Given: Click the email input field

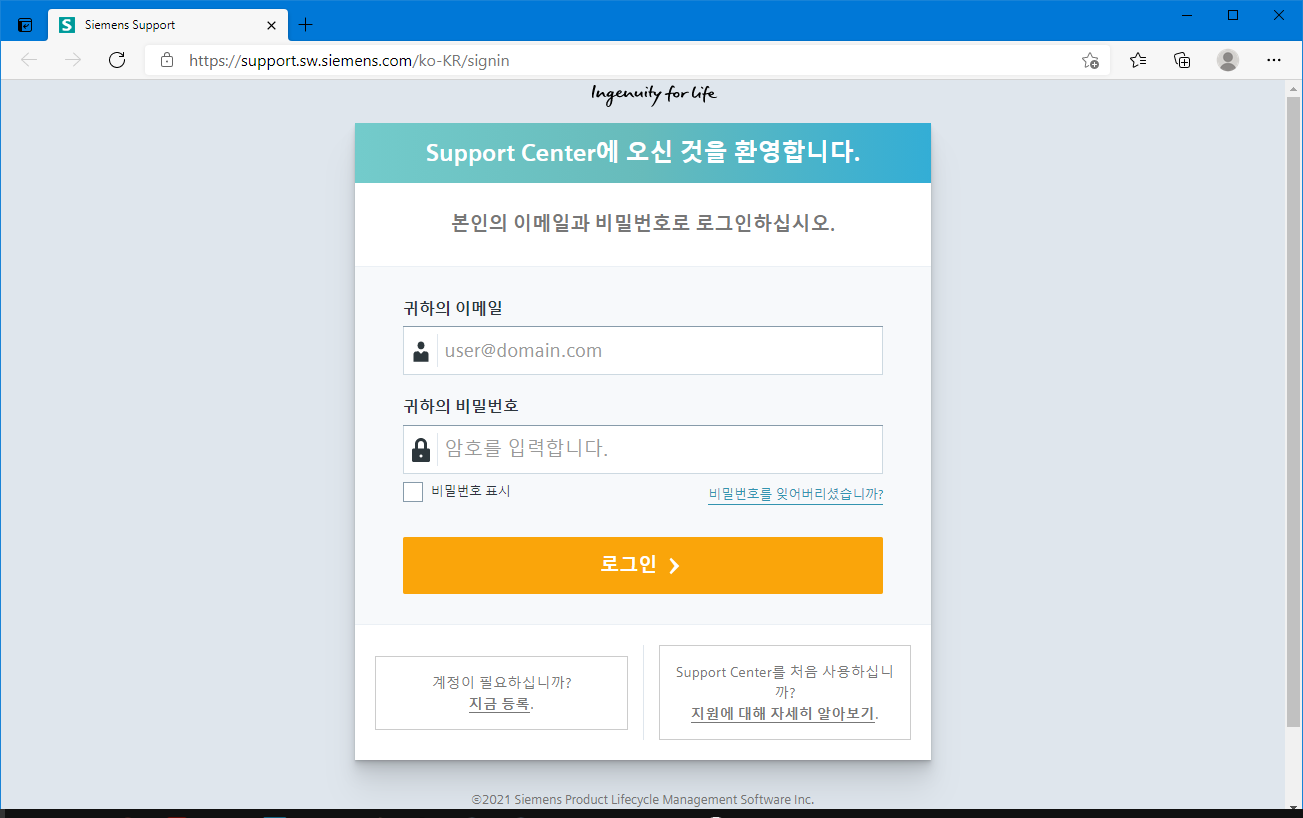Looking at the screenshot, I should point(660,351).
